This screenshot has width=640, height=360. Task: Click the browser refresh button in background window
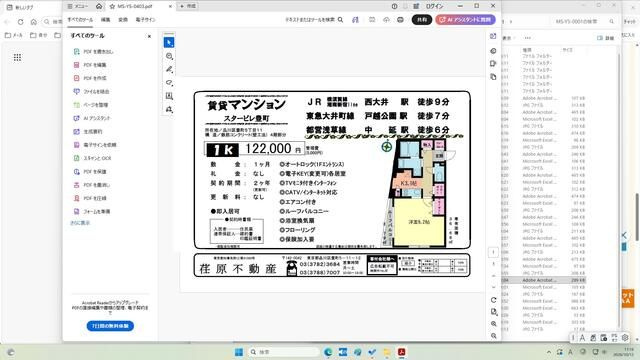pyautogui.click(x=20, y=22)
